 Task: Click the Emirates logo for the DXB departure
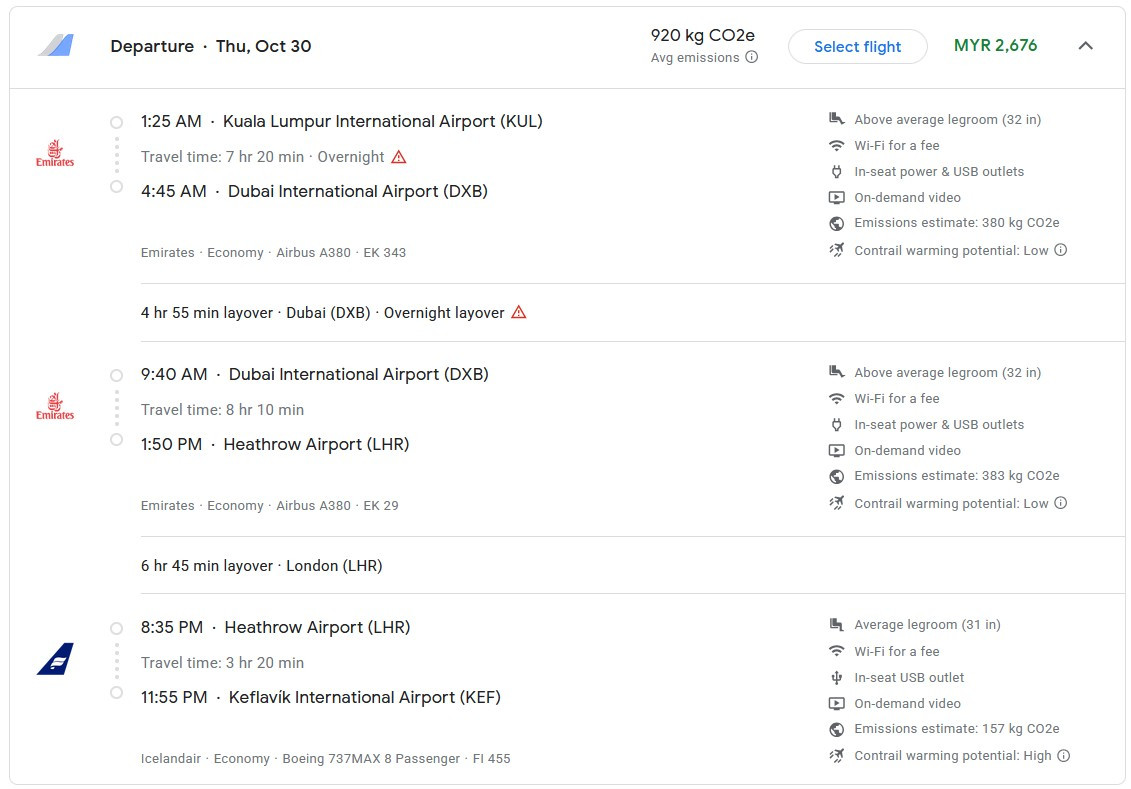[55, 406]
